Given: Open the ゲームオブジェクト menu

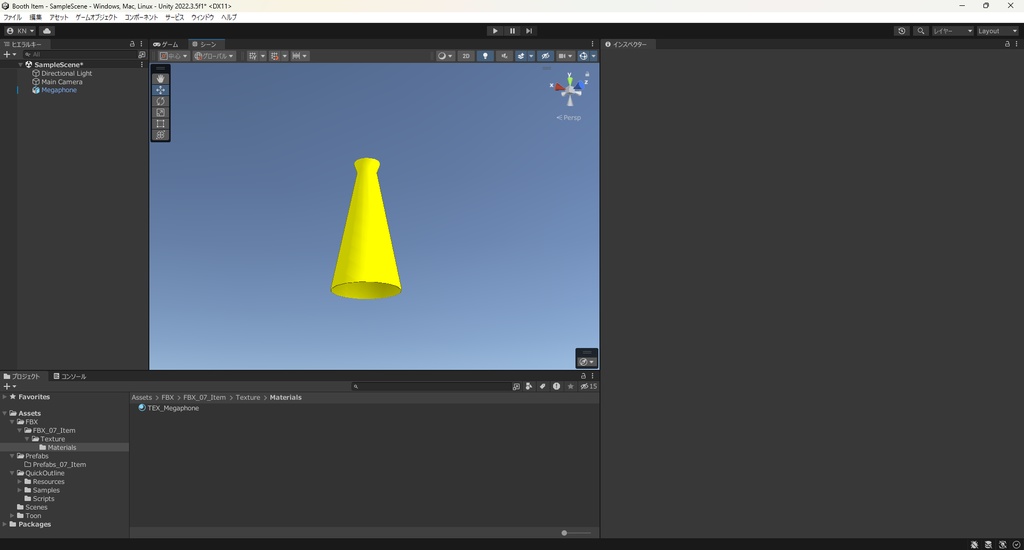Looking at the screenshot, I should pos(97,18).
